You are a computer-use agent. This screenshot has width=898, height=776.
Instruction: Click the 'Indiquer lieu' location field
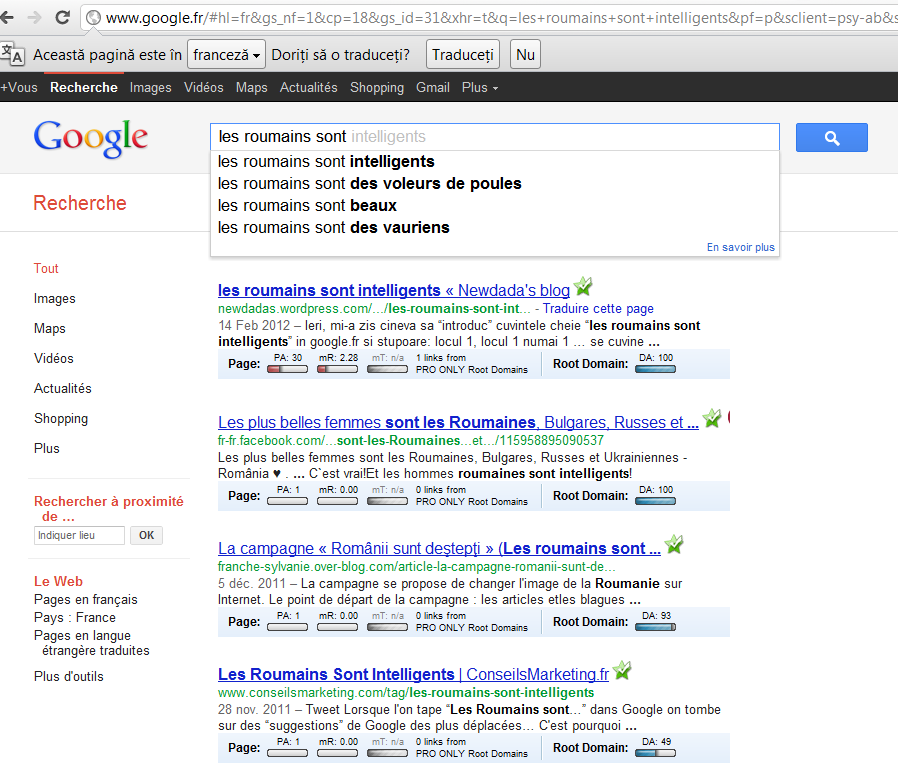click(x=79, y=535)
